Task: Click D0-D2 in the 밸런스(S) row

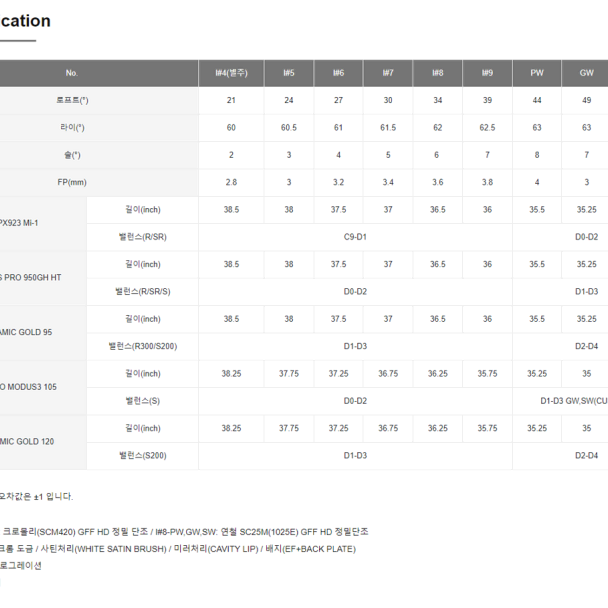Action: click(355, 401)
